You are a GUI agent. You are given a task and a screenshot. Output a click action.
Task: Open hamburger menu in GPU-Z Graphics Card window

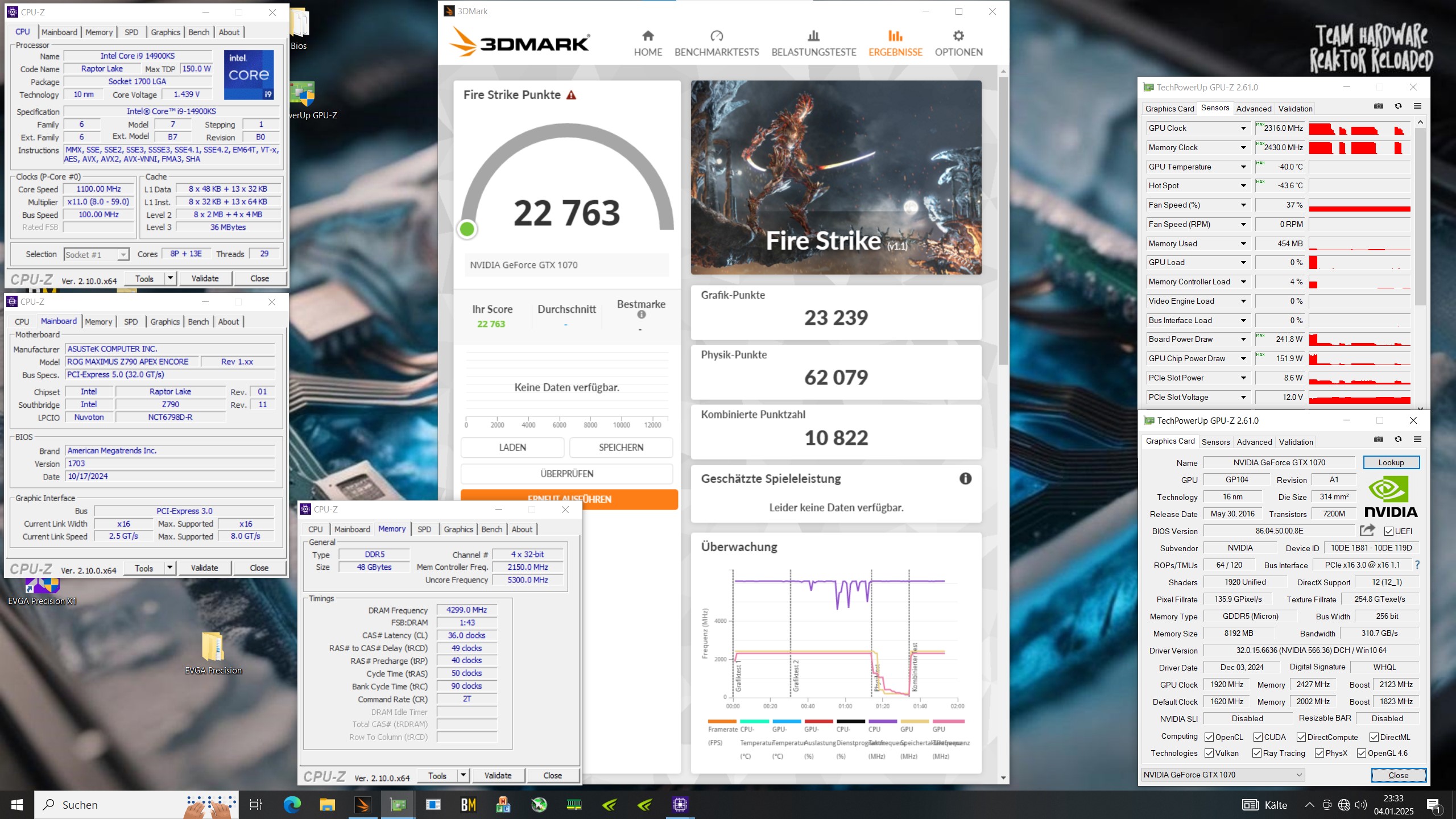[x=1417, y=440]
